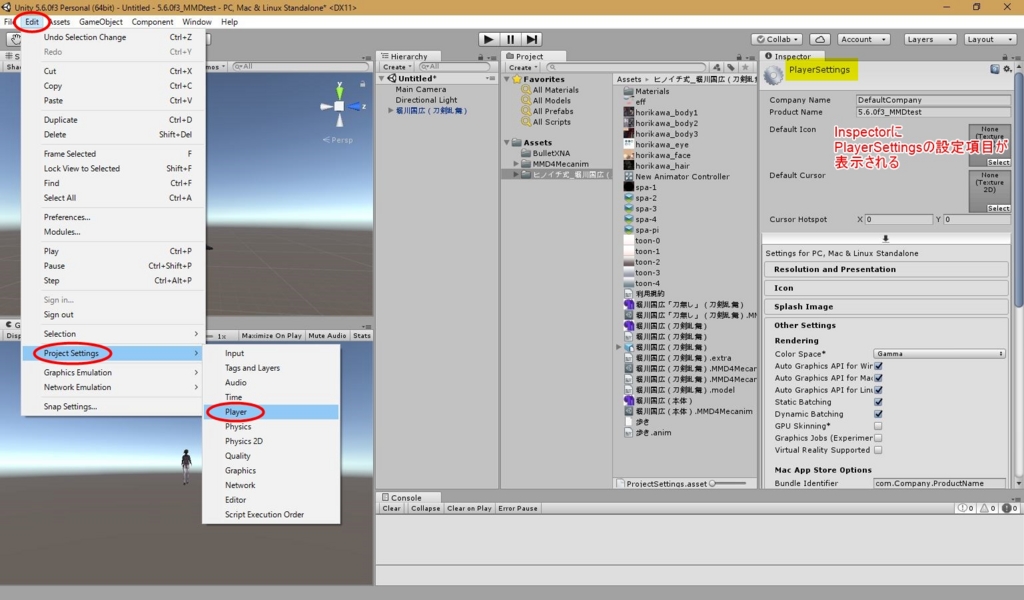Open the cloud services icon

click(820, 39)
